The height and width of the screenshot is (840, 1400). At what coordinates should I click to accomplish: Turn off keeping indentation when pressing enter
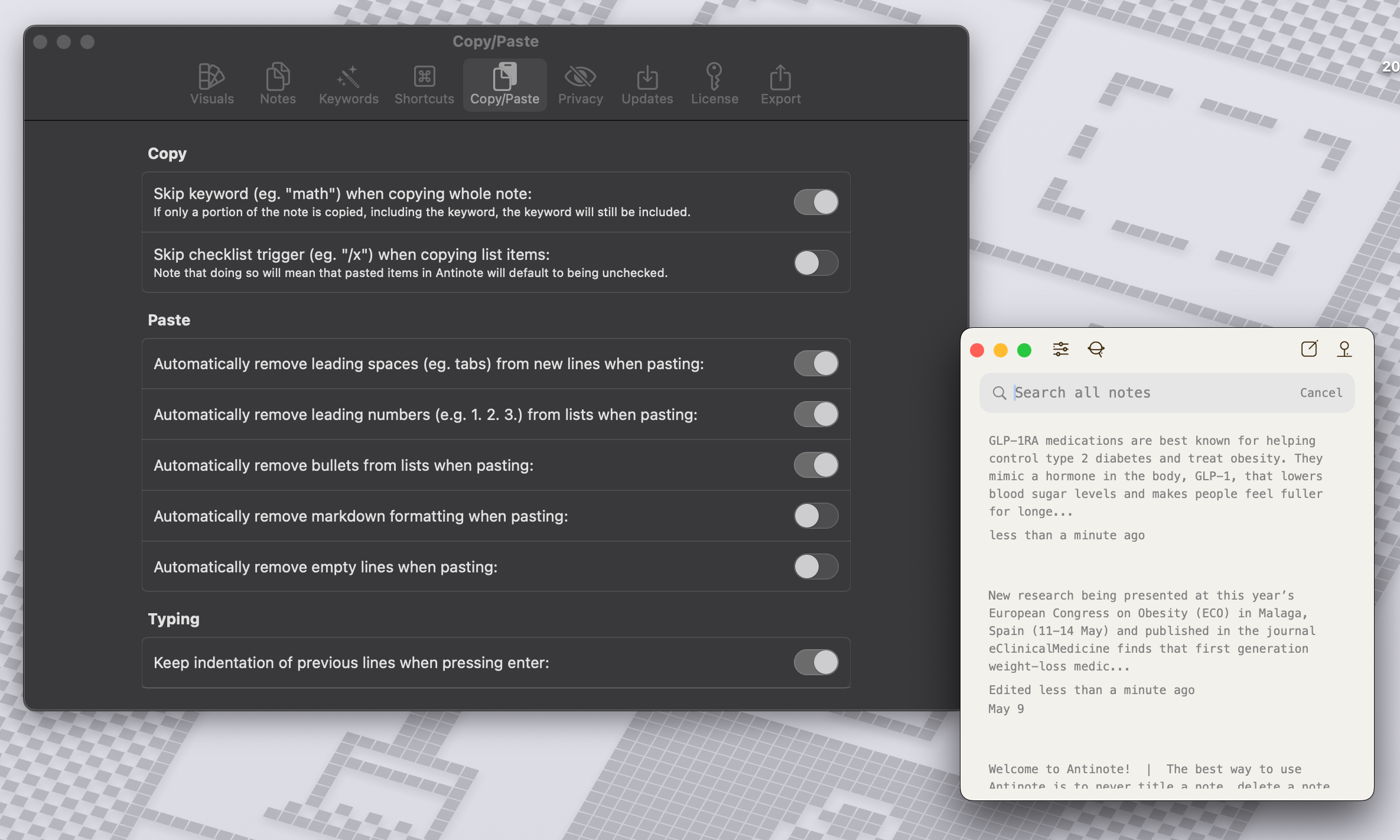click(816, 663)
